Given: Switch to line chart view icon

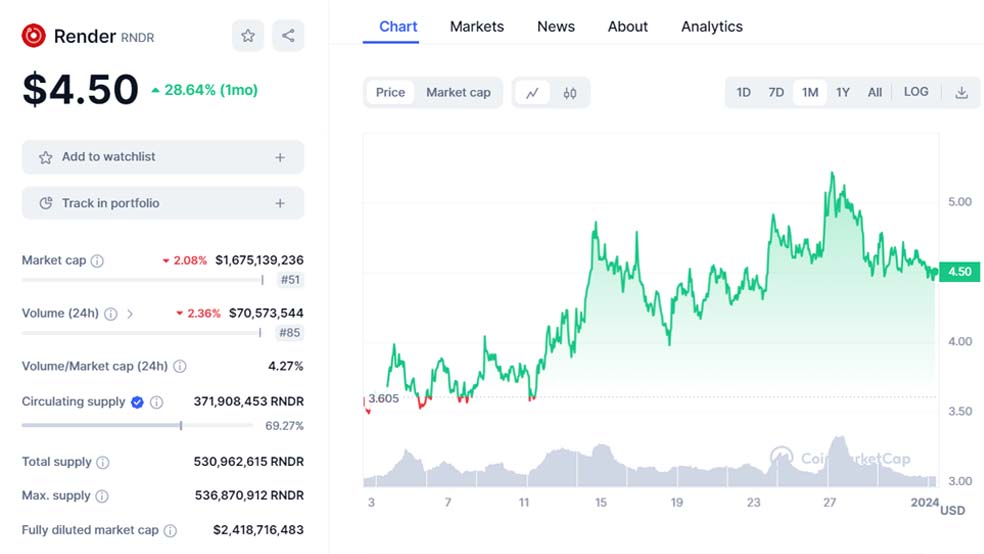Looking at the screenshot, I should click(532, 93).
